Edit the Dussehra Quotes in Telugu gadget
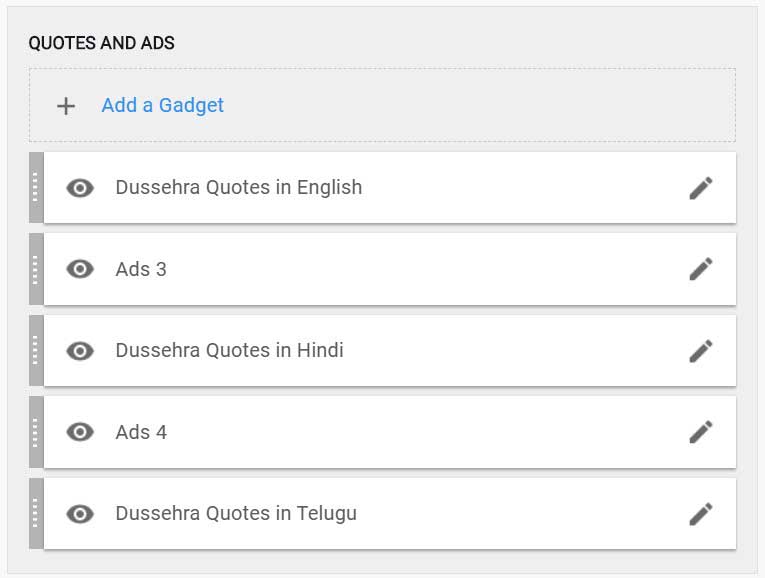Viewport: 765px width, 578px height. 701,514
